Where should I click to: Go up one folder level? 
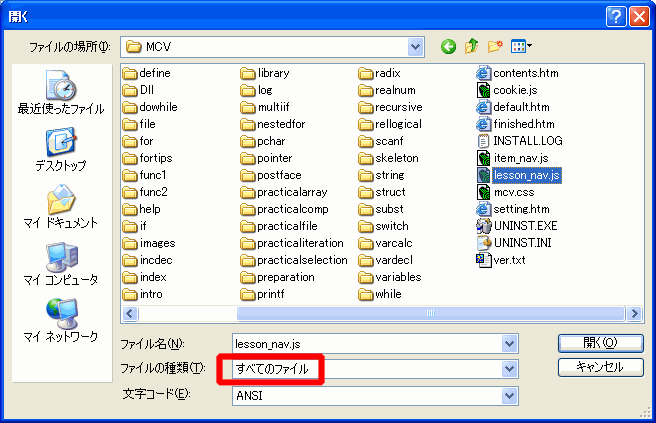472,46
